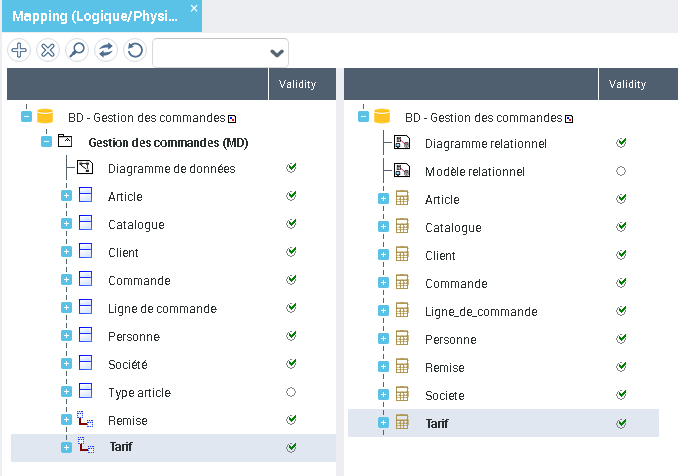Click the Type article empty validity circle
This screenshot has height=476, width=678.
coord(291,392)
